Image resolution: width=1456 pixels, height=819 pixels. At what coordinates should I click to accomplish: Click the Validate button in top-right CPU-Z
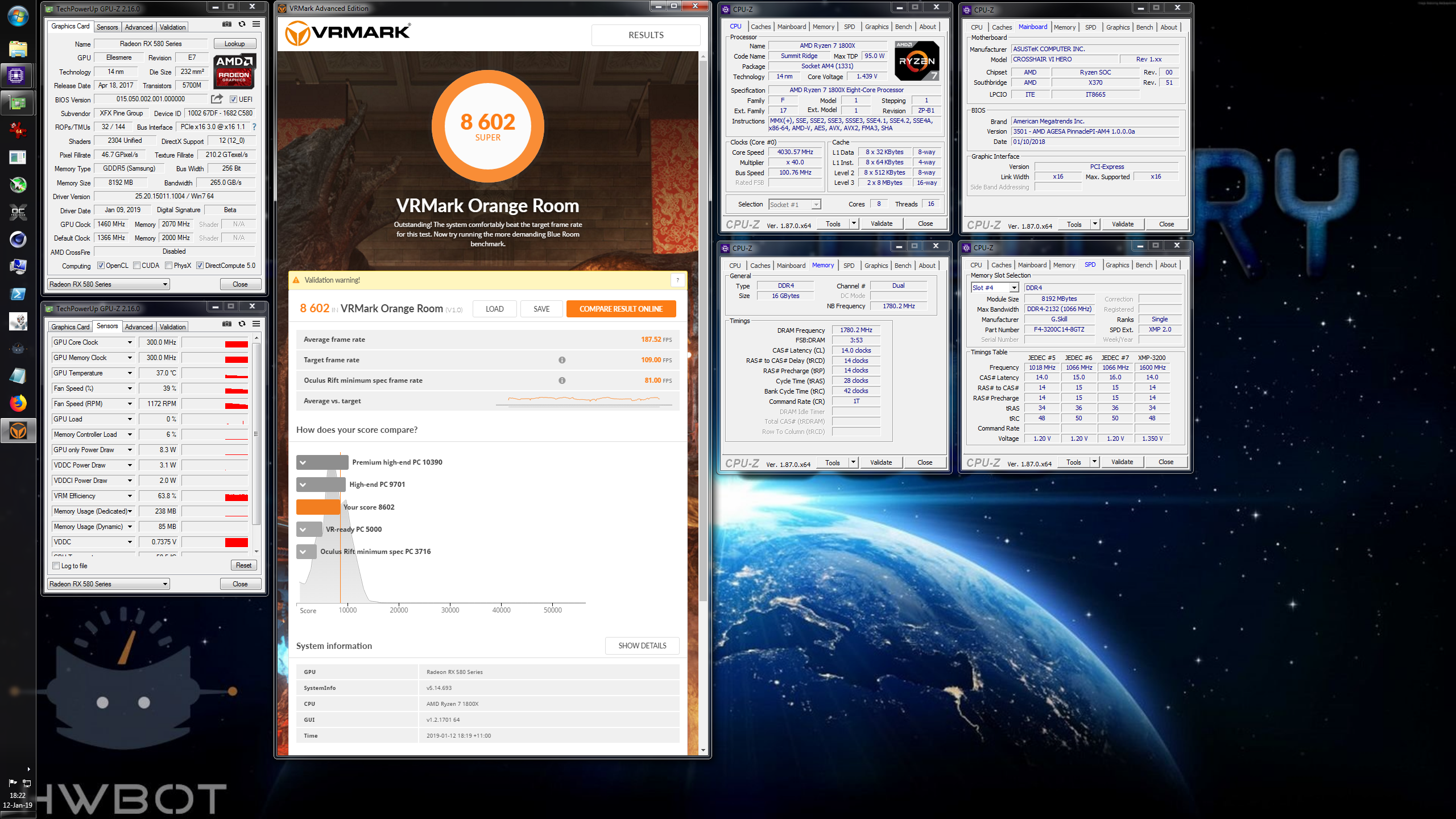pyautogui.click(x=1122, y=224)
